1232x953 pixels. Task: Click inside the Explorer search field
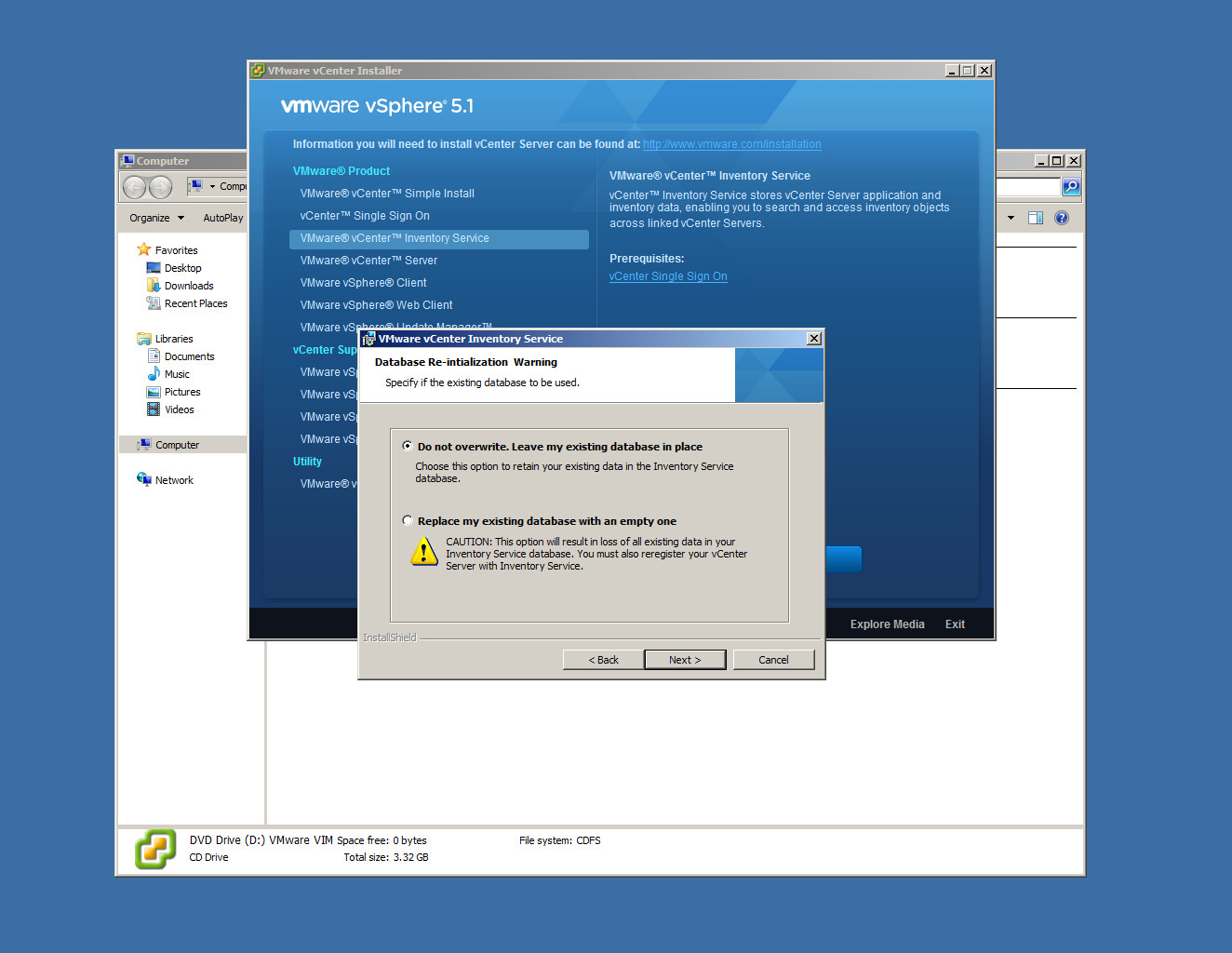[x=1027, y=187]
